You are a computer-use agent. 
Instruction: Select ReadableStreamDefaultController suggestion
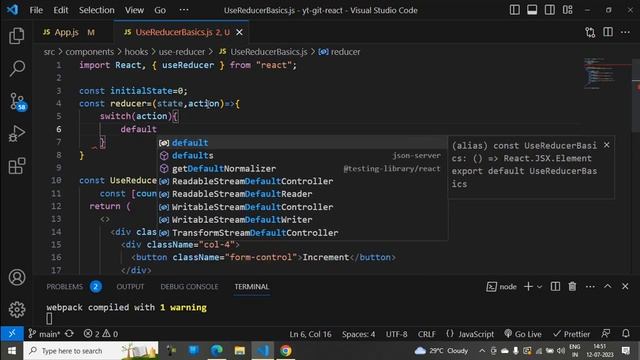pyautogui.click(x=302, y=181)
